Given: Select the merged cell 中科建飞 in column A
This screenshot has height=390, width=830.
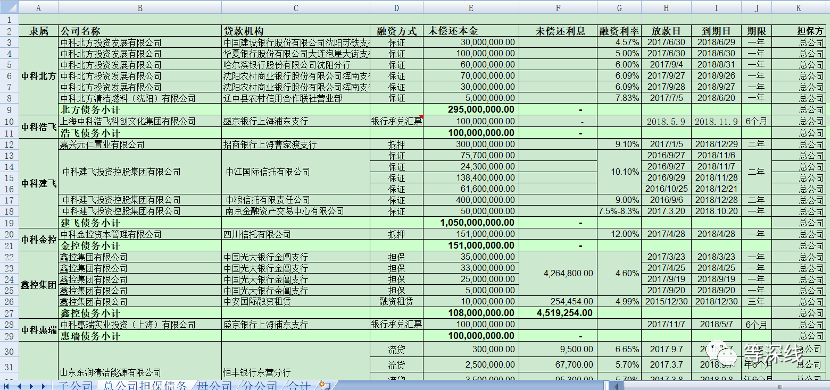Looking at the screenshot, I should [38, 183].
